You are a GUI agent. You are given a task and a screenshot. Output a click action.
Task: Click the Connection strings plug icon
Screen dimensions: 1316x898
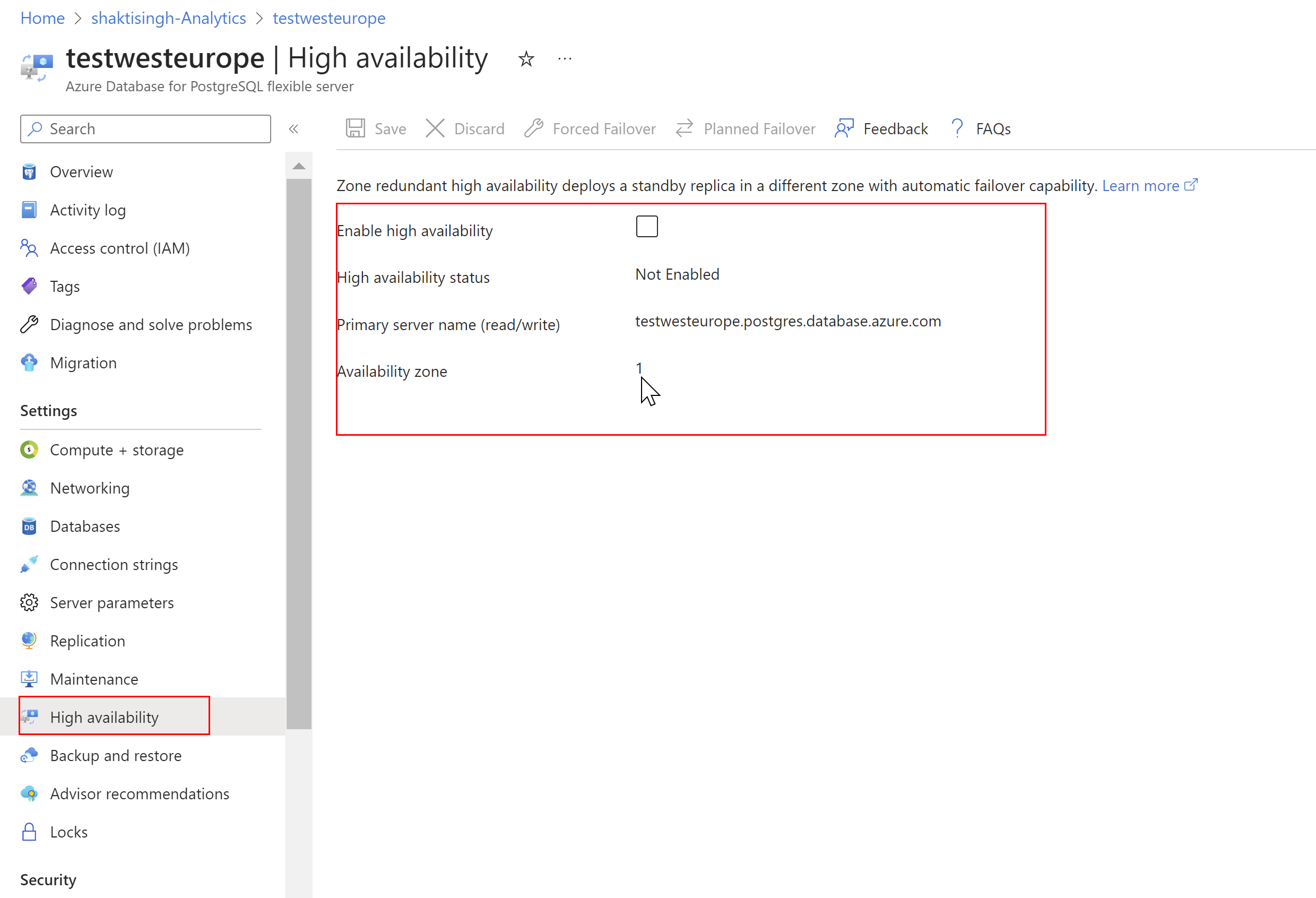[29, 564]
